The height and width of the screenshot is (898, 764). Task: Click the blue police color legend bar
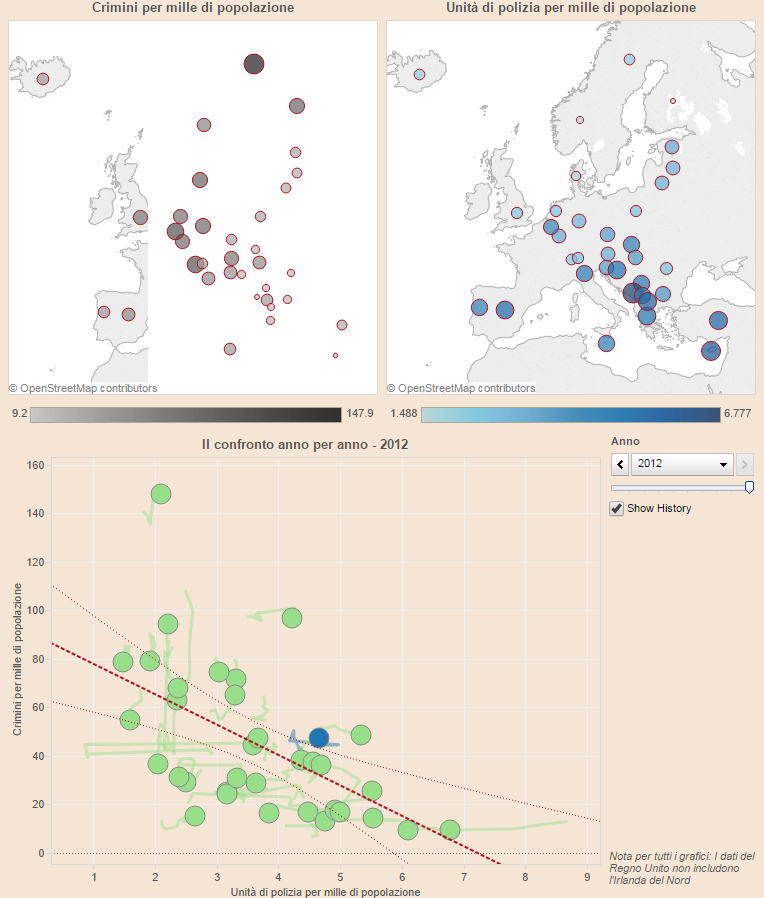click(570, 414)
